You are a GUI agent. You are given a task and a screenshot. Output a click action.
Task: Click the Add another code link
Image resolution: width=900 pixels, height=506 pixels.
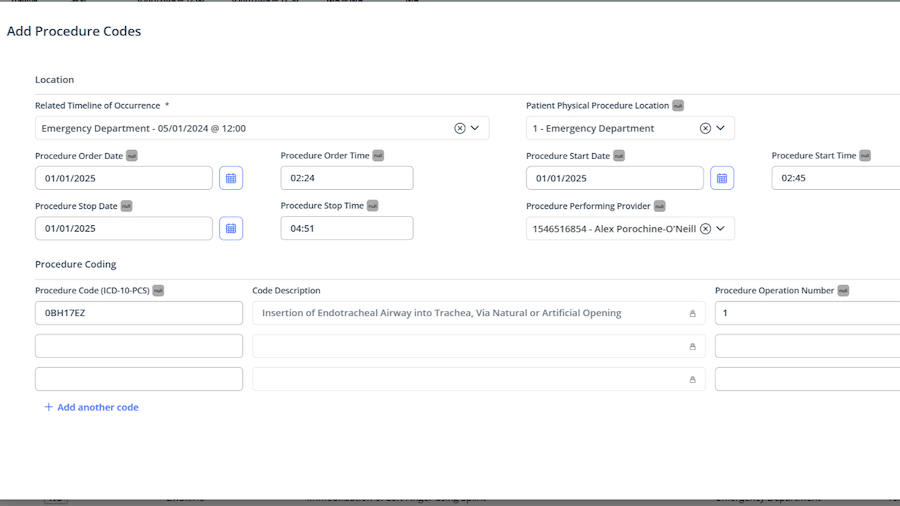click(92, 407)
